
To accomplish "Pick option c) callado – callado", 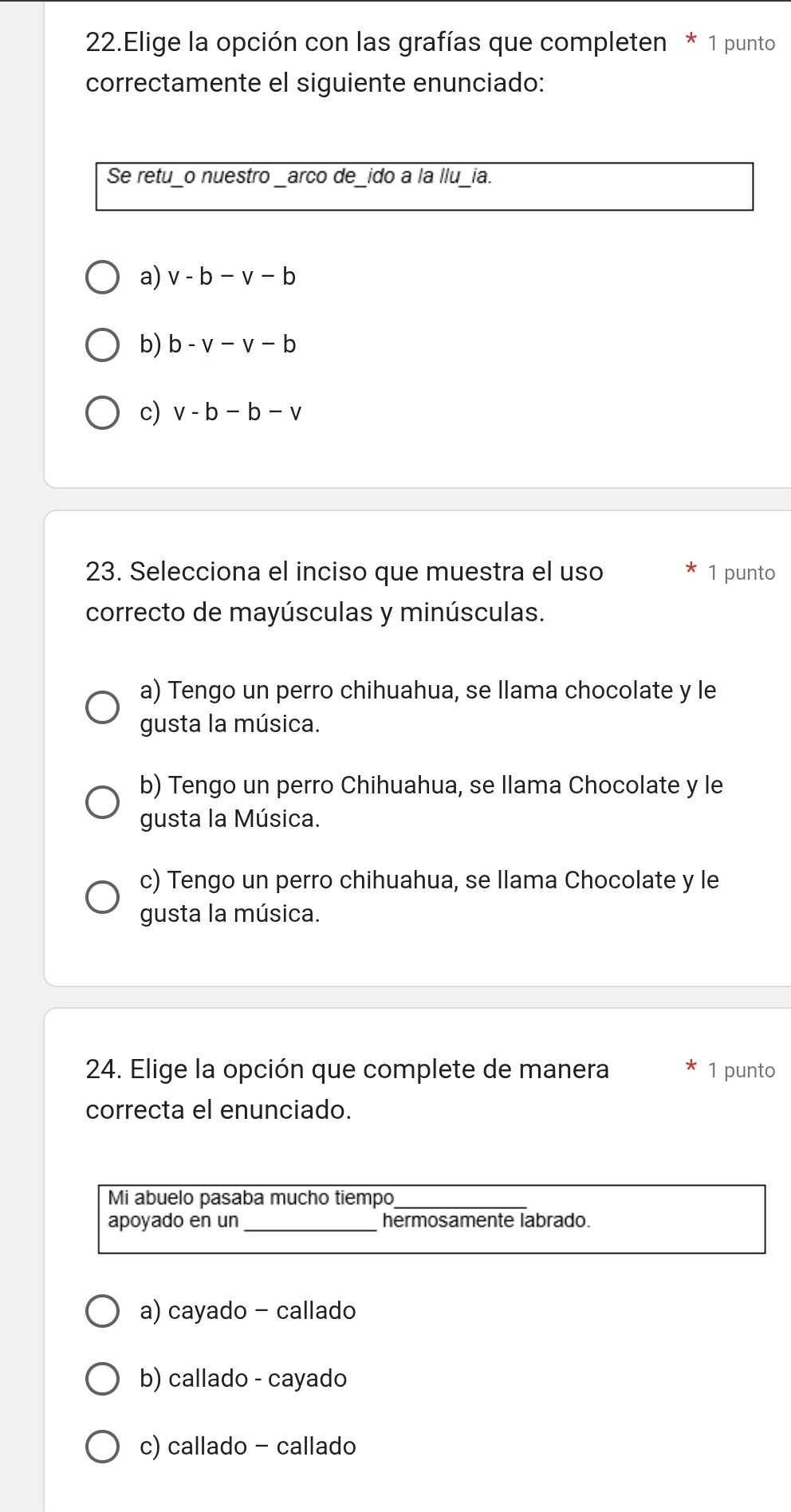I will point(103,1447).
